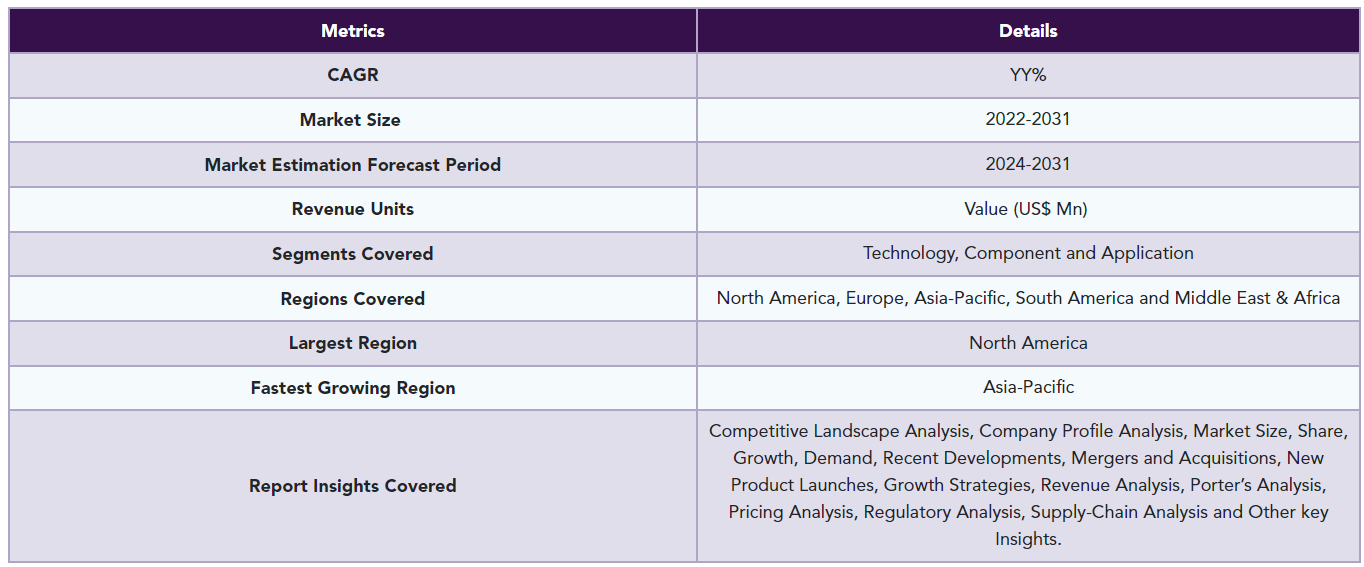Select the Market Size label cell
This screenshot has height=567, width=1364.
[353, 120]
